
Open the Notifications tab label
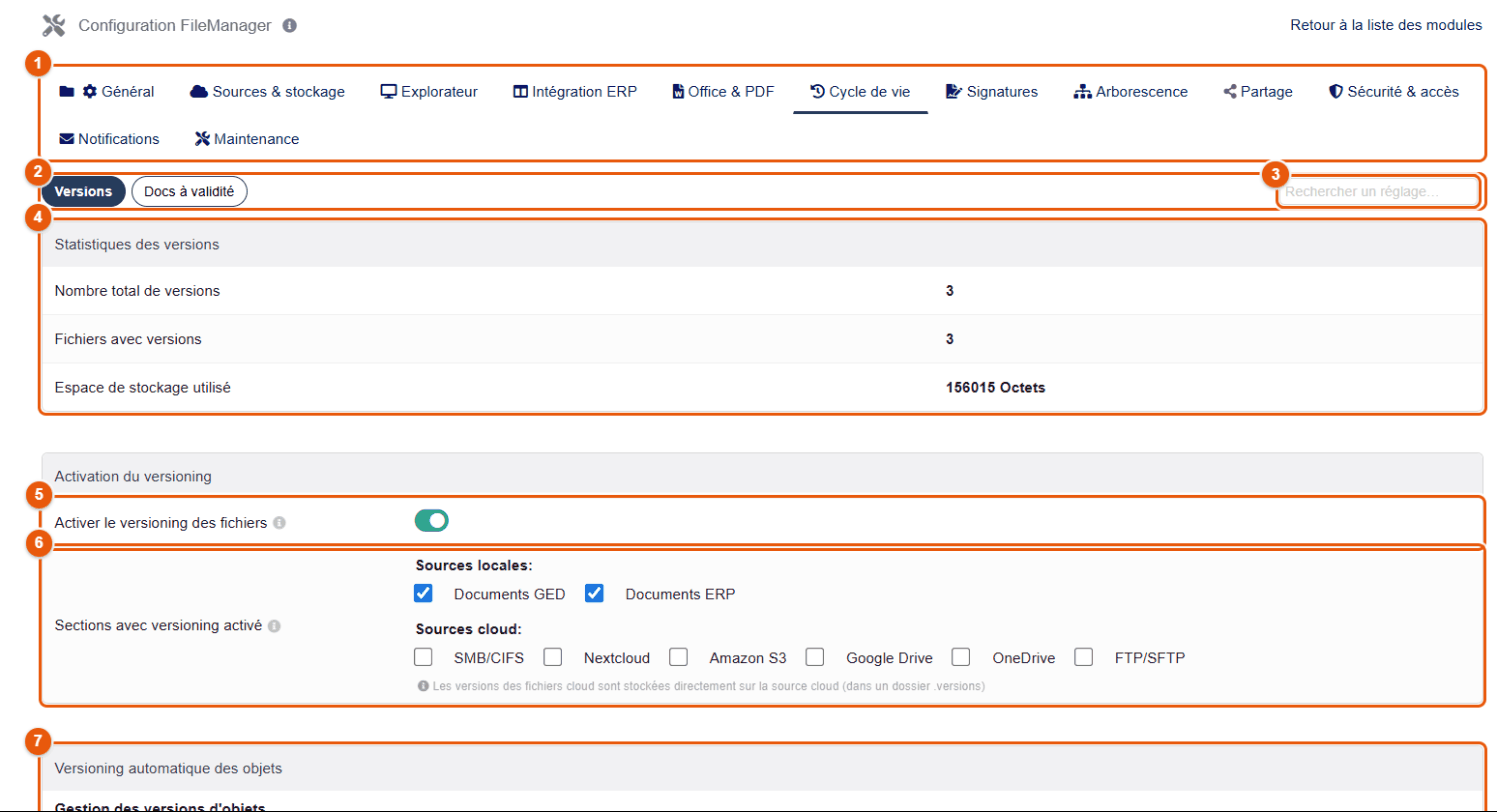pyautogui.click(x=118, y=139)
